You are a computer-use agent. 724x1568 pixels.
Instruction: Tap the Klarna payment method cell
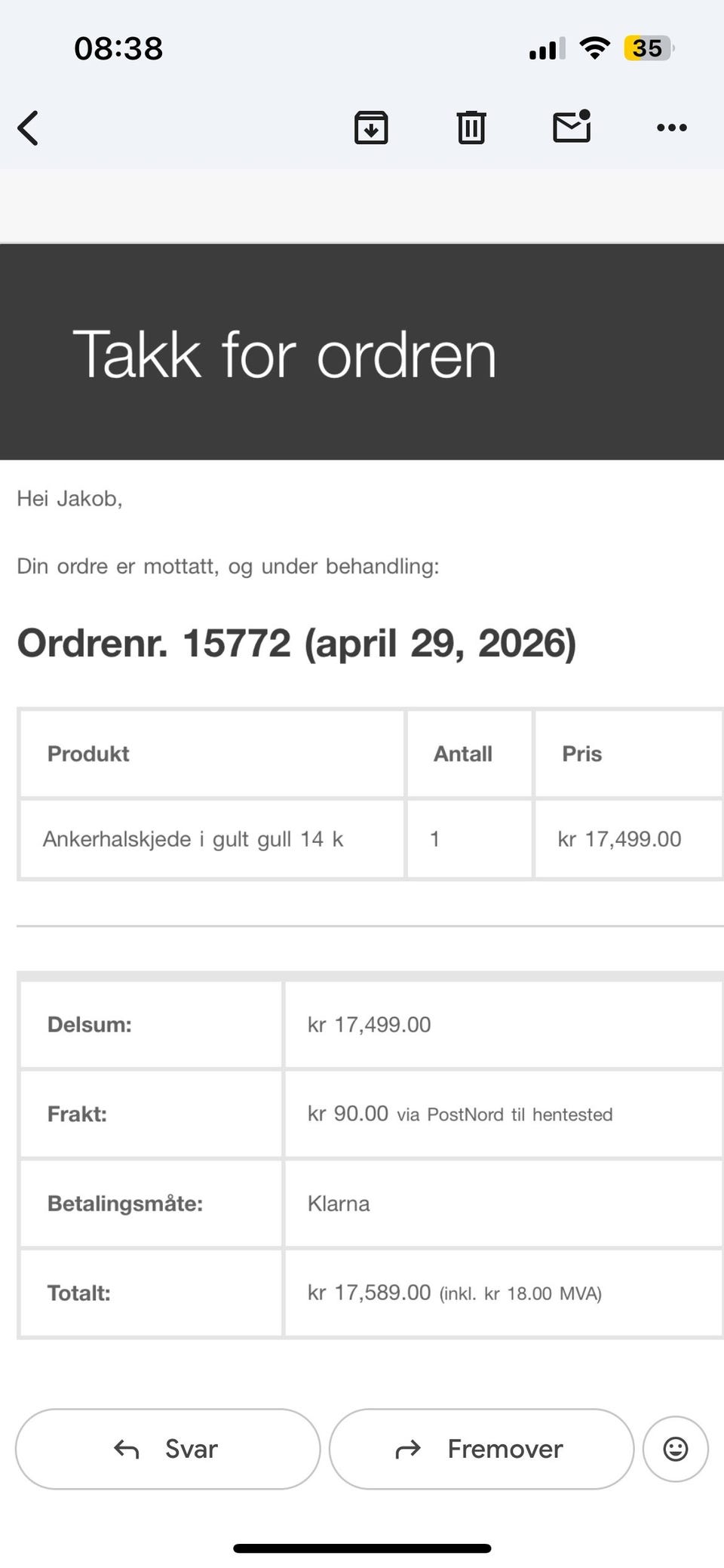tap(503, 1204)
